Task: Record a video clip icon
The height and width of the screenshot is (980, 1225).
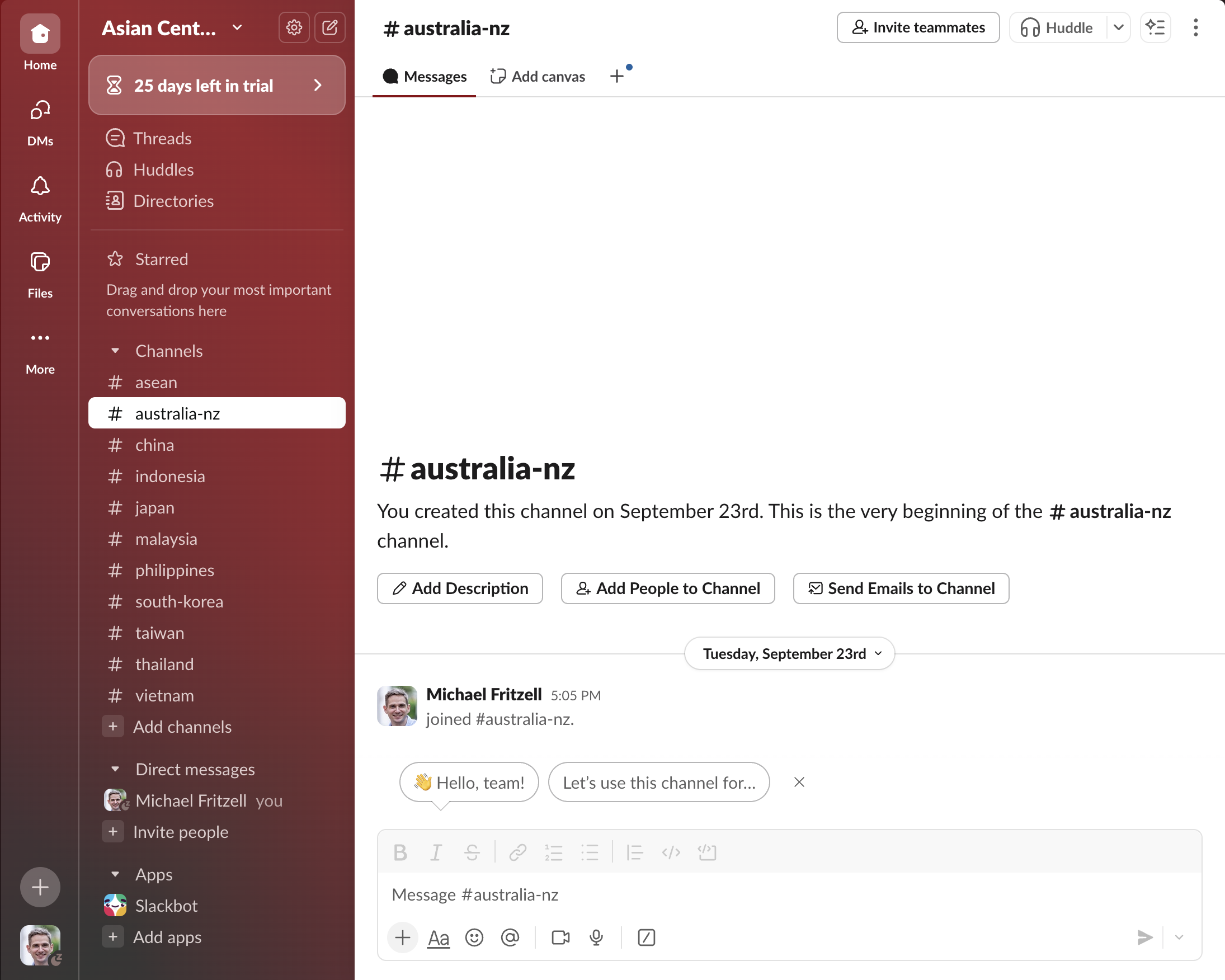Action: click(560, 937)
